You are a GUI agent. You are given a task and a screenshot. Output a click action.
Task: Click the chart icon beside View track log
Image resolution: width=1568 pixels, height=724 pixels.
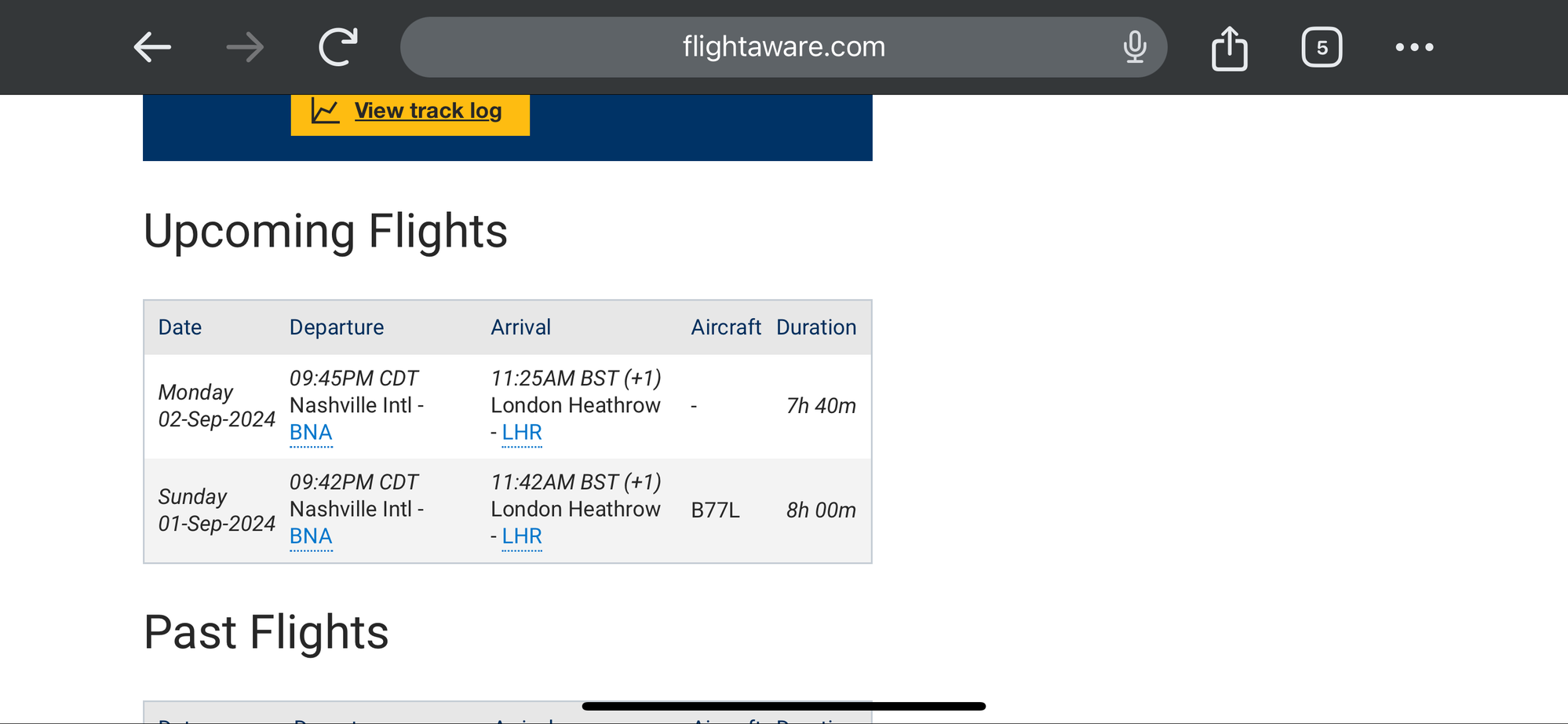coord(325,111)
